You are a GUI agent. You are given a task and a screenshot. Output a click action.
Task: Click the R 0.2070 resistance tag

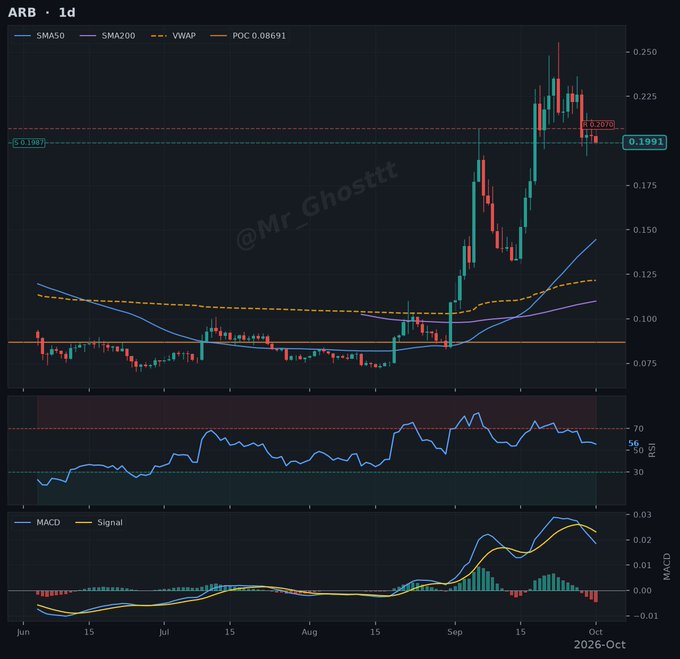[598, 124]
